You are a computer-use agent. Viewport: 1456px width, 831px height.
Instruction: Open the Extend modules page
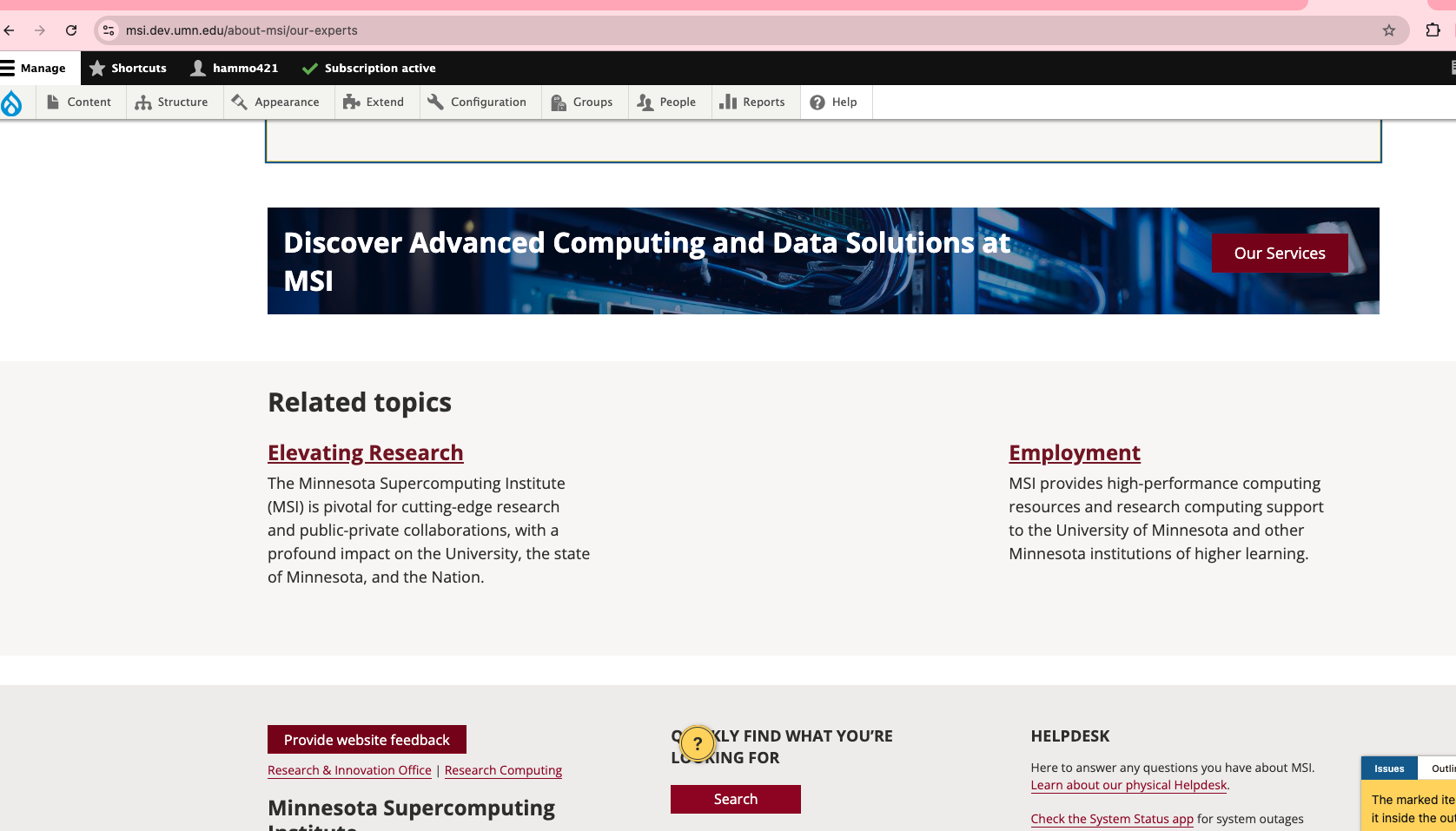(374, 102)
